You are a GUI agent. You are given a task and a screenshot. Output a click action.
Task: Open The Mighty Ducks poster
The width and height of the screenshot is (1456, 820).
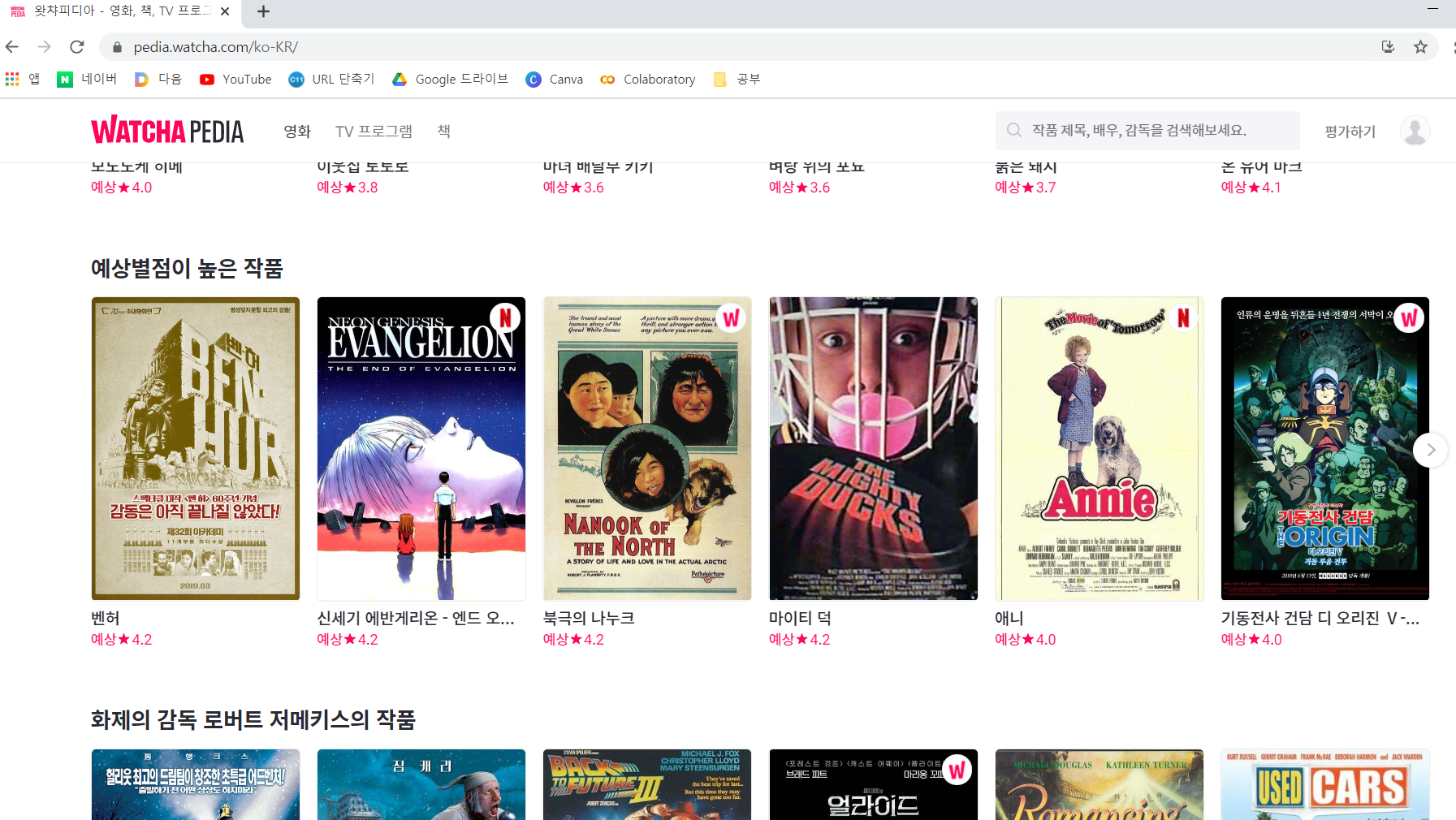click(873, 448)
